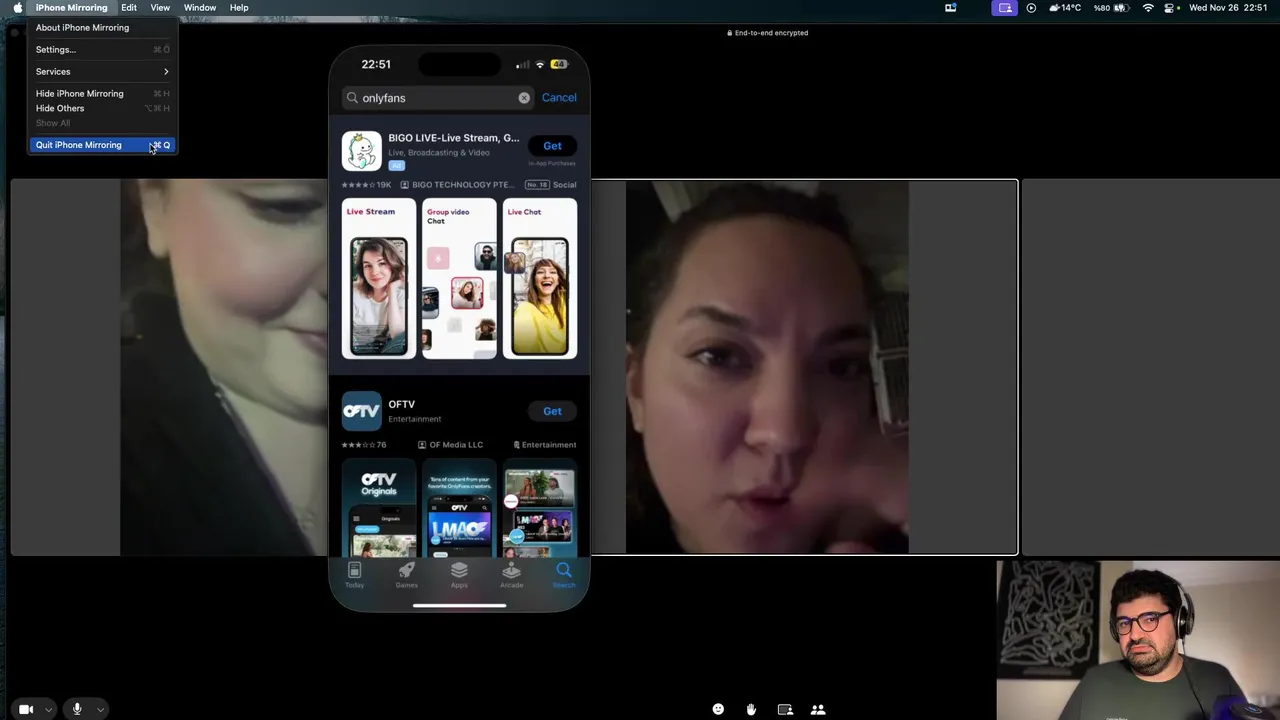Open the Apple menu

tap(17, 7)
